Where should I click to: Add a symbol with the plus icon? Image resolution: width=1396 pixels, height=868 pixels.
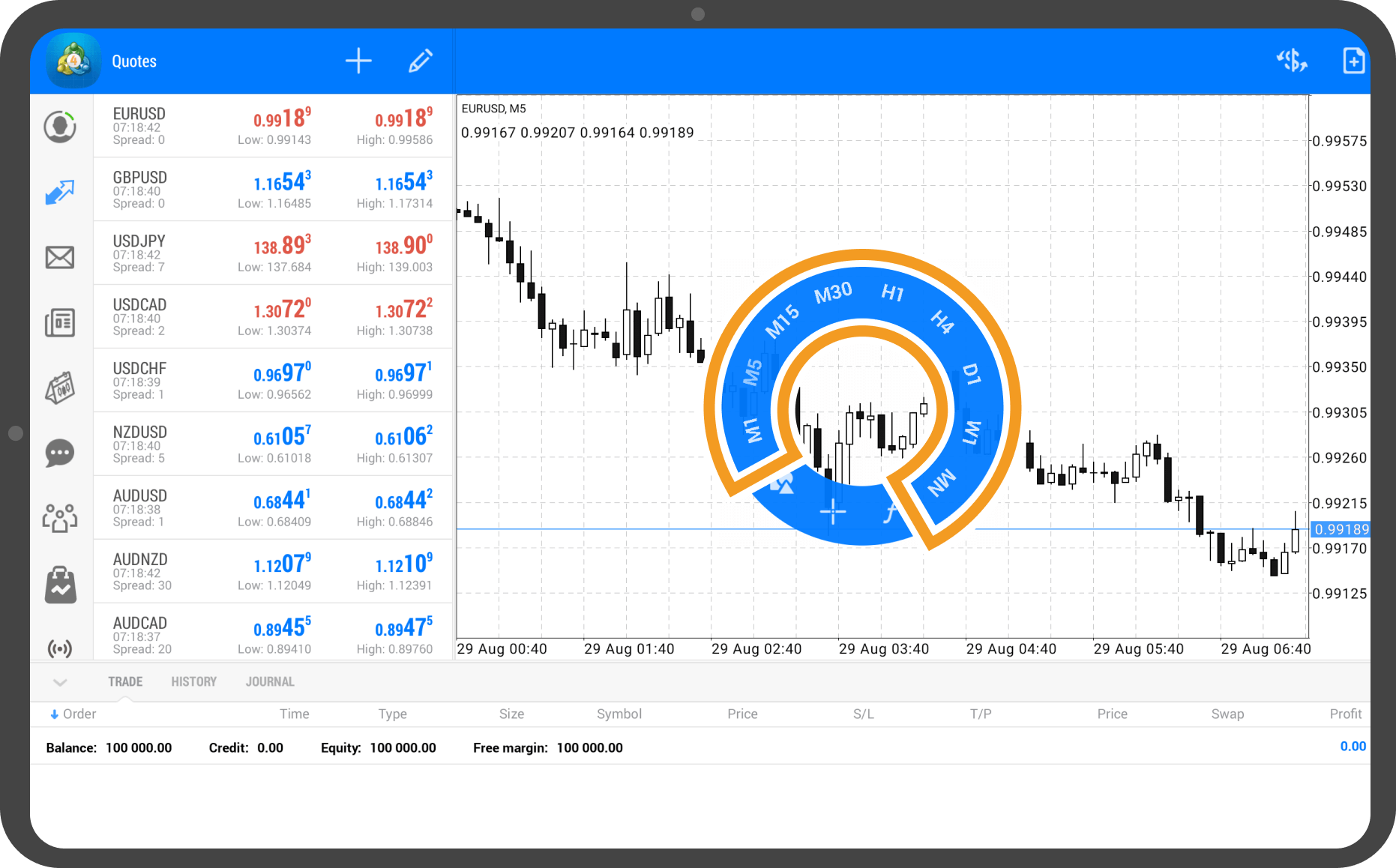coord(358,61)
